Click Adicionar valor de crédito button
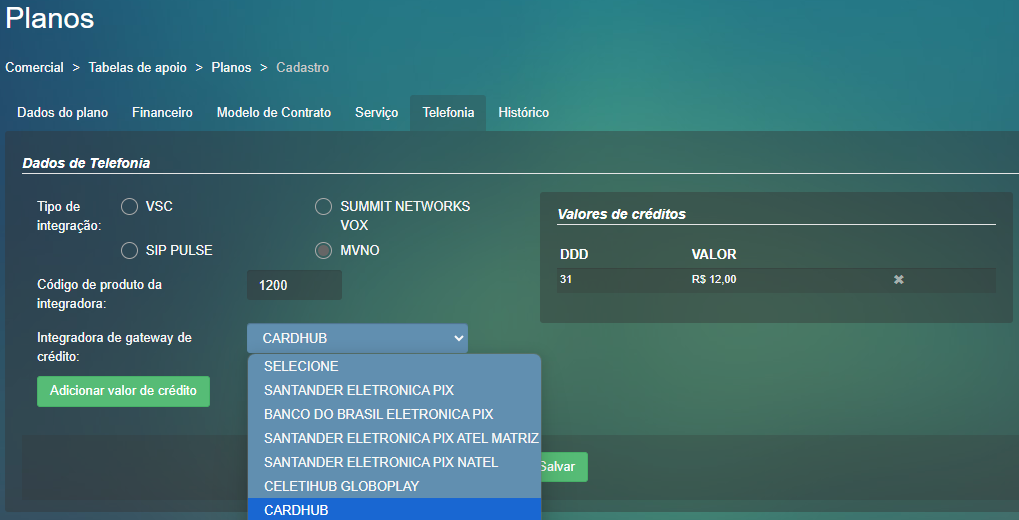The image size is (1019, 520). pyautogui.click(x=123, y=391)
